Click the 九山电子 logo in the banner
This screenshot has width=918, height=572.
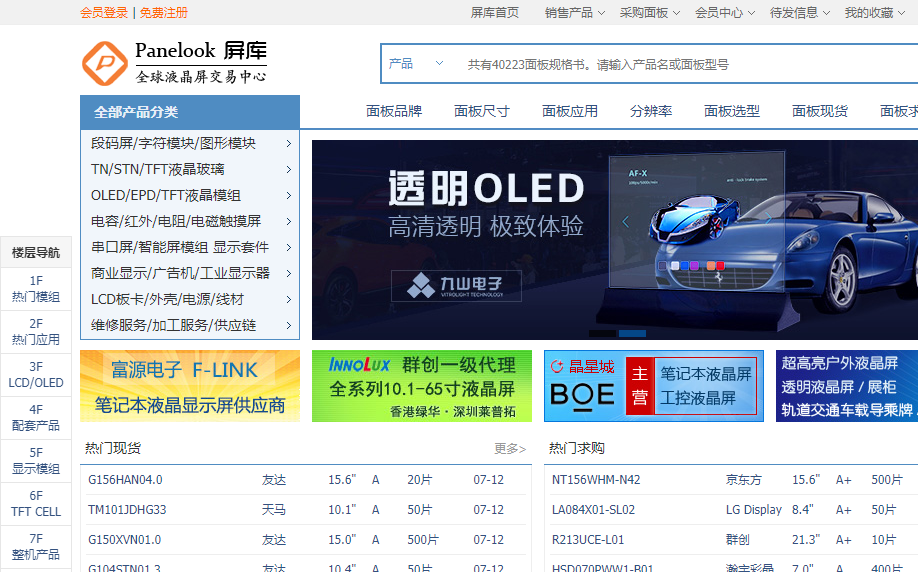click(456, 286)
